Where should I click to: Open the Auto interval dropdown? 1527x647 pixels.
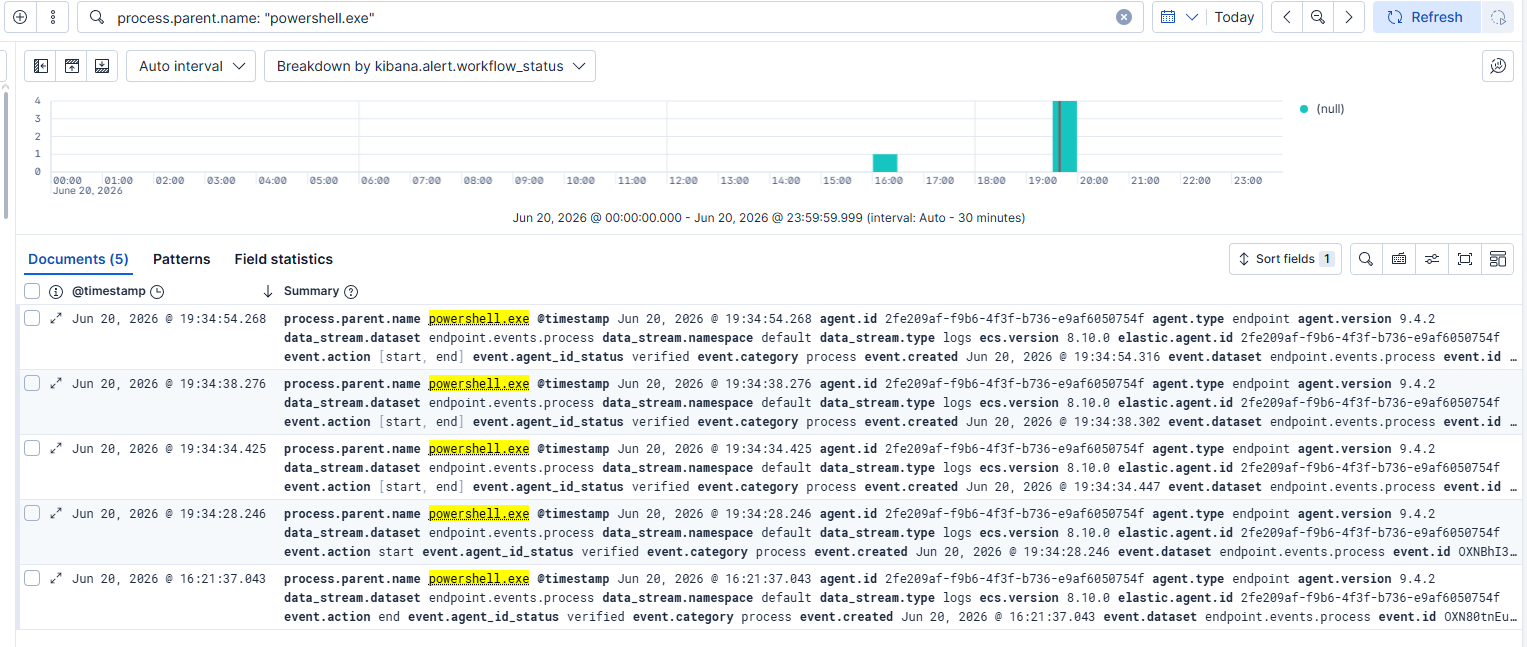[190, 66]
